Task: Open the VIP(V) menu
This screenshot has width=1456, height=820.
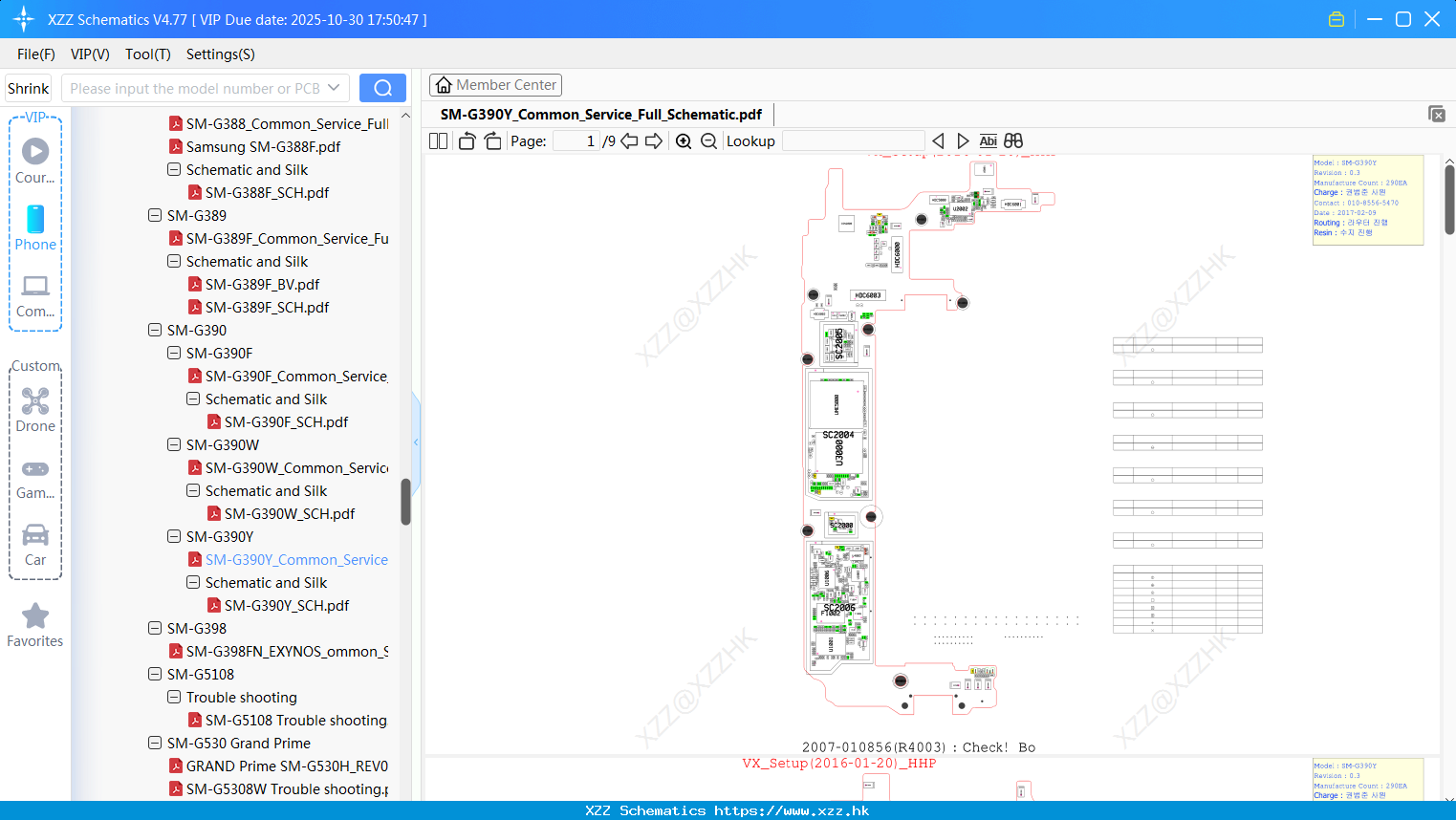Action: tap(90, 54)
